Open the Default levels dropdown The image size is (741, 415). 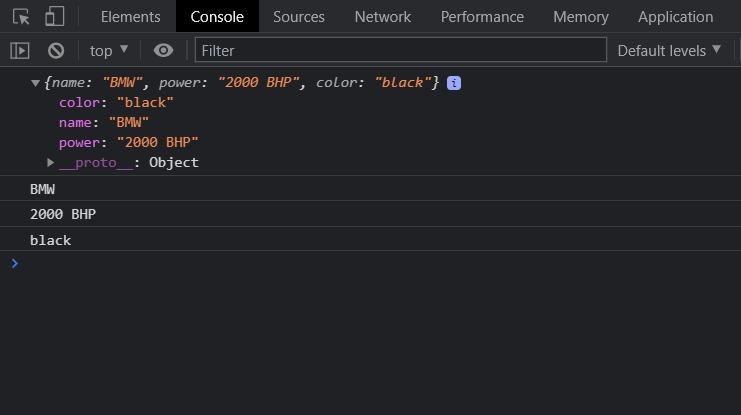(669, 51)
